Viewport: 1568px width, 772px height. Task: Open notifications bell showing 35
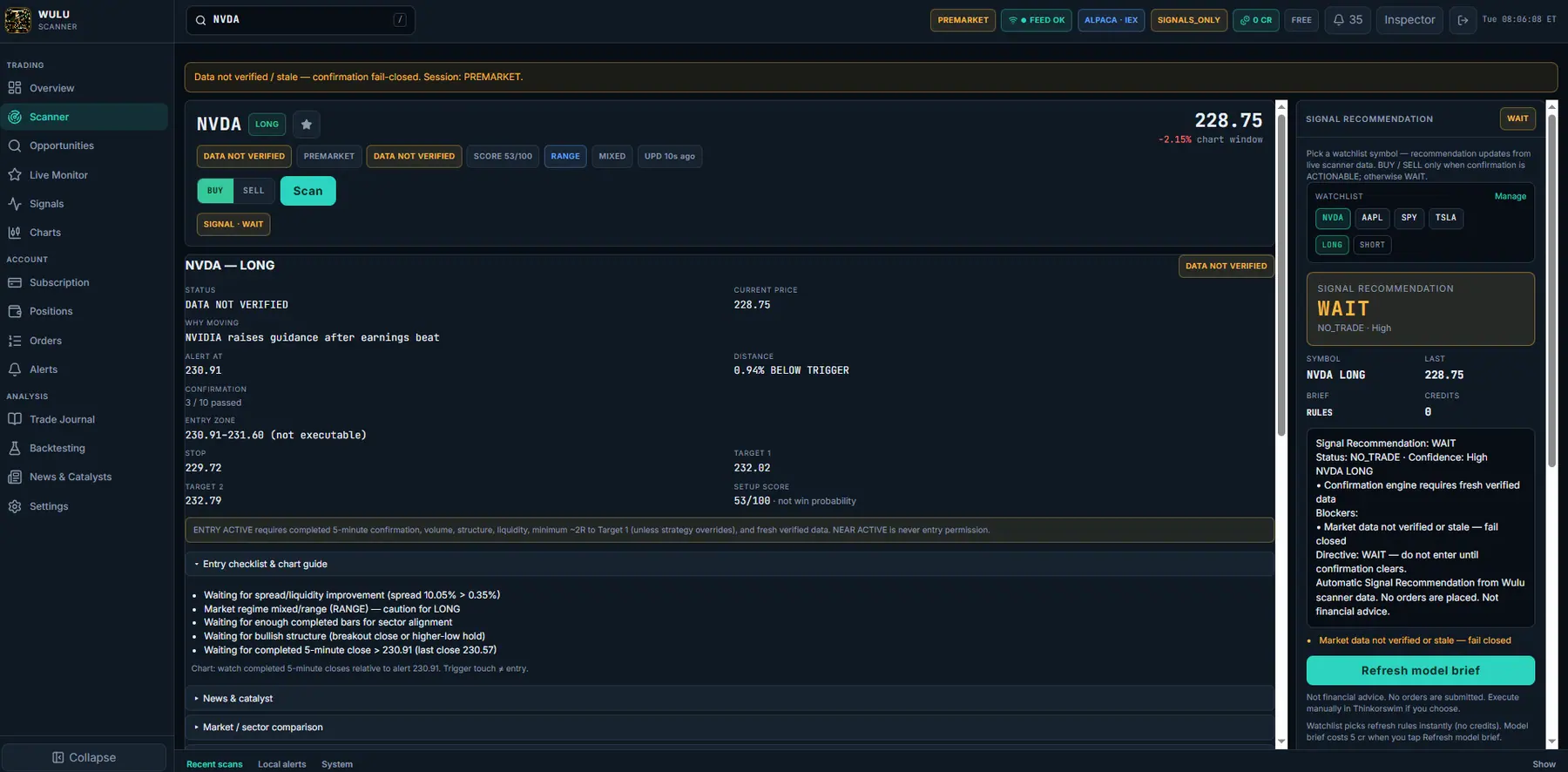point(1348,20)
